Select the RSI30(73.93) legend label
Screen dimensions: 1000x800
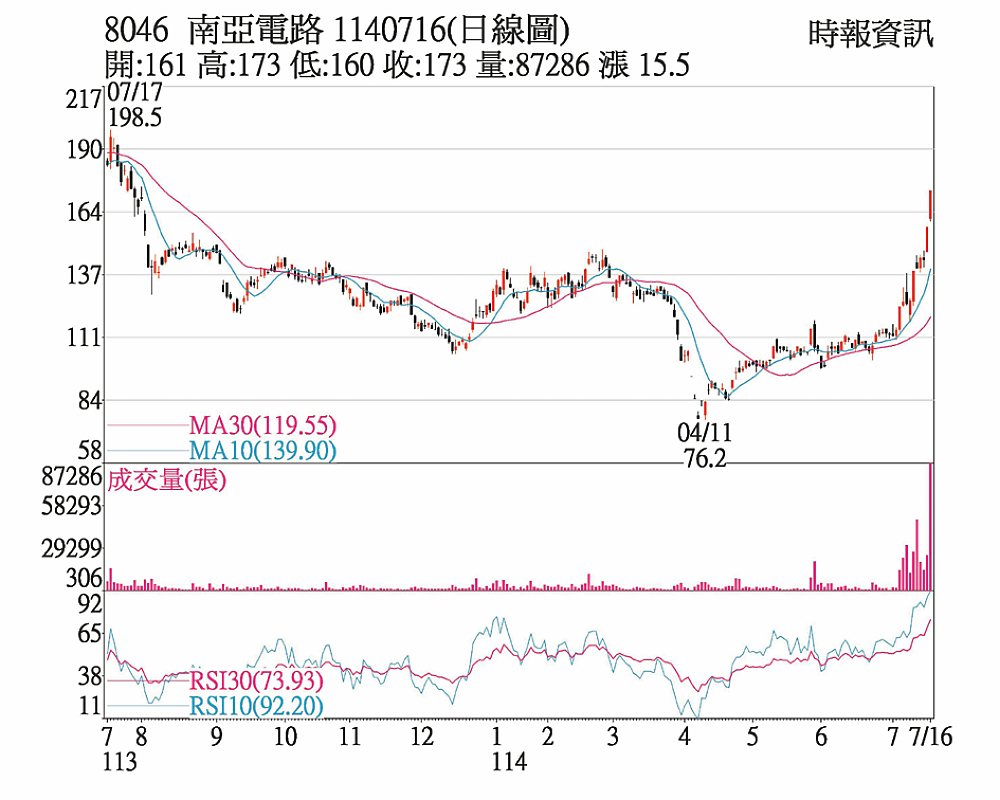pyautogui.click(x=256, y=681)
